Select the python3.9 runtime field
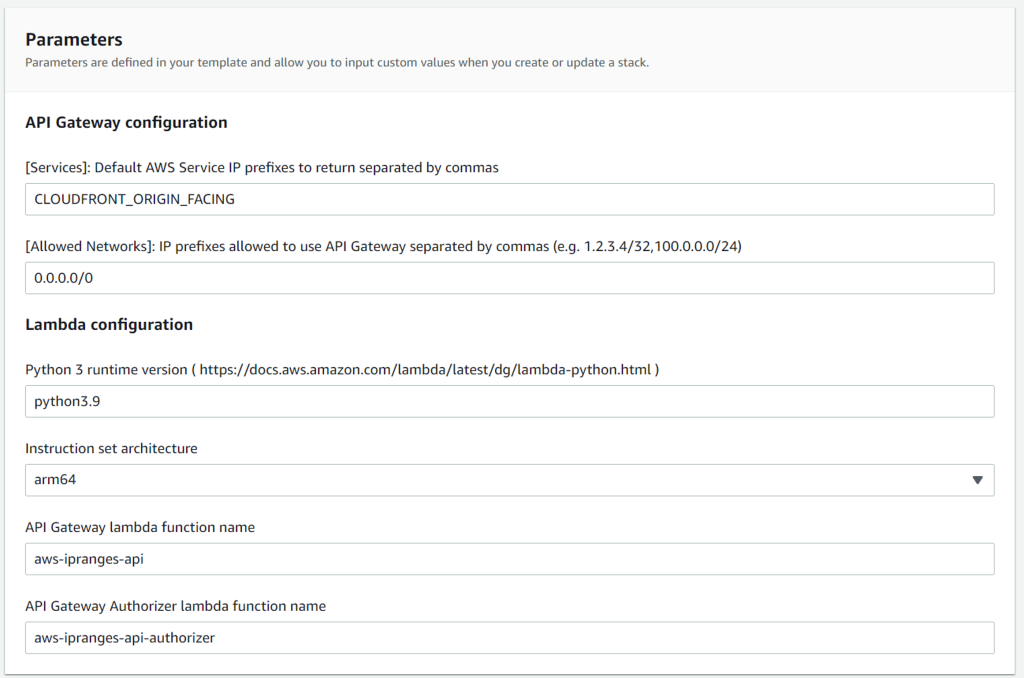Viewport: 1024px width, 678px height. (x=509, y=401)
